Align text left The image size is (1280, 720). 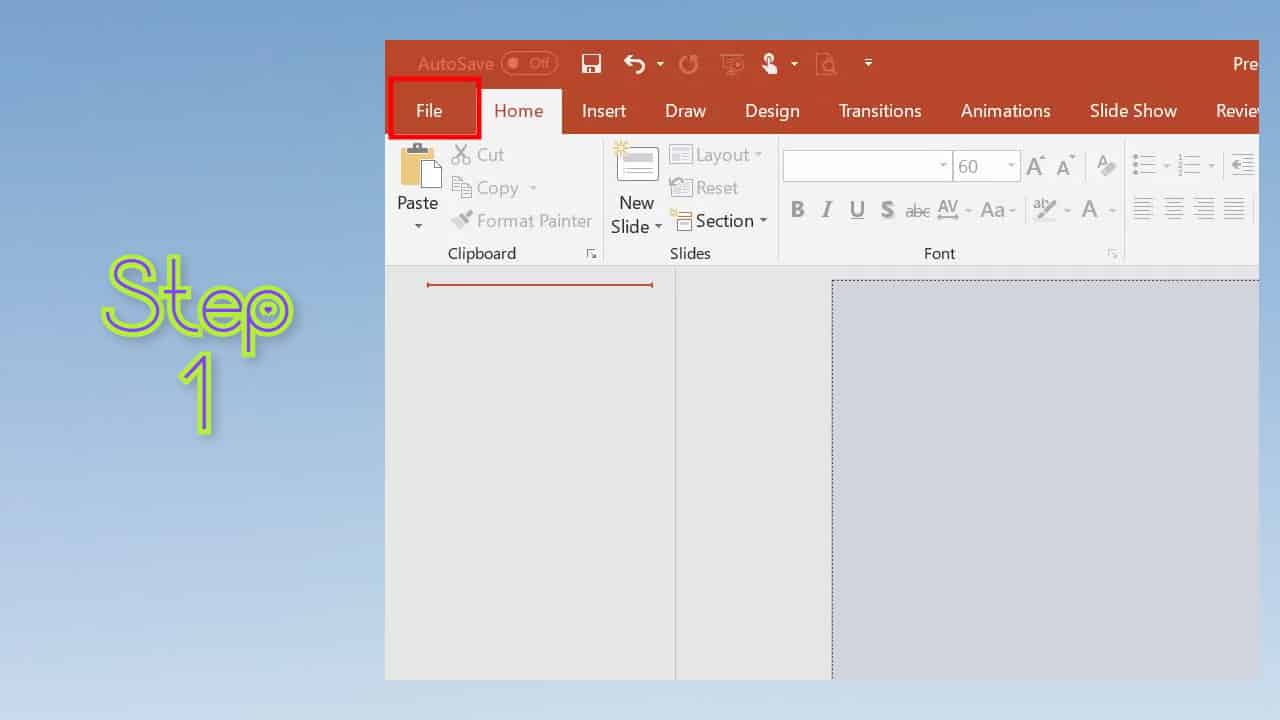pyautogui.click(x=1143, y=209)
